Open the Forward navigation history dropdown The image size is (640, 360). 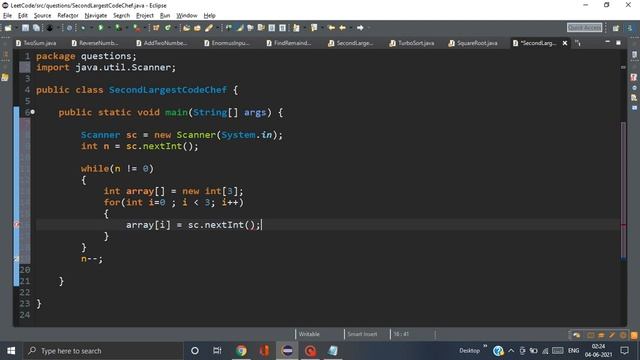pos(369,28)
